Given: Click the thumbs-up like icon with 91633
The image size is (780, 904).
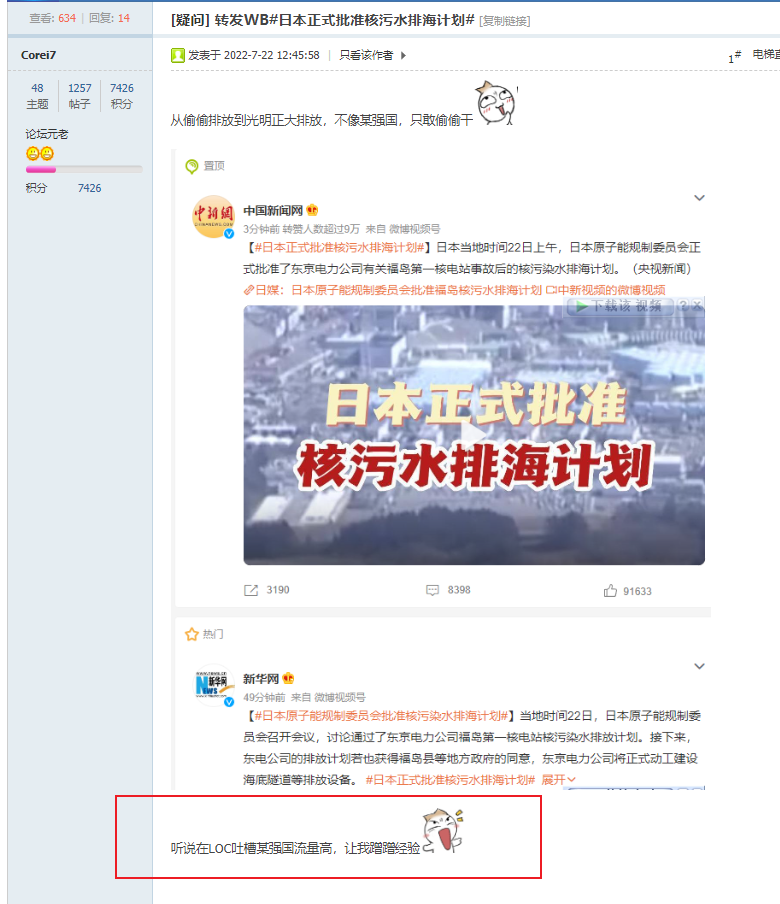Looking at the screenshot, I should 611,590.
